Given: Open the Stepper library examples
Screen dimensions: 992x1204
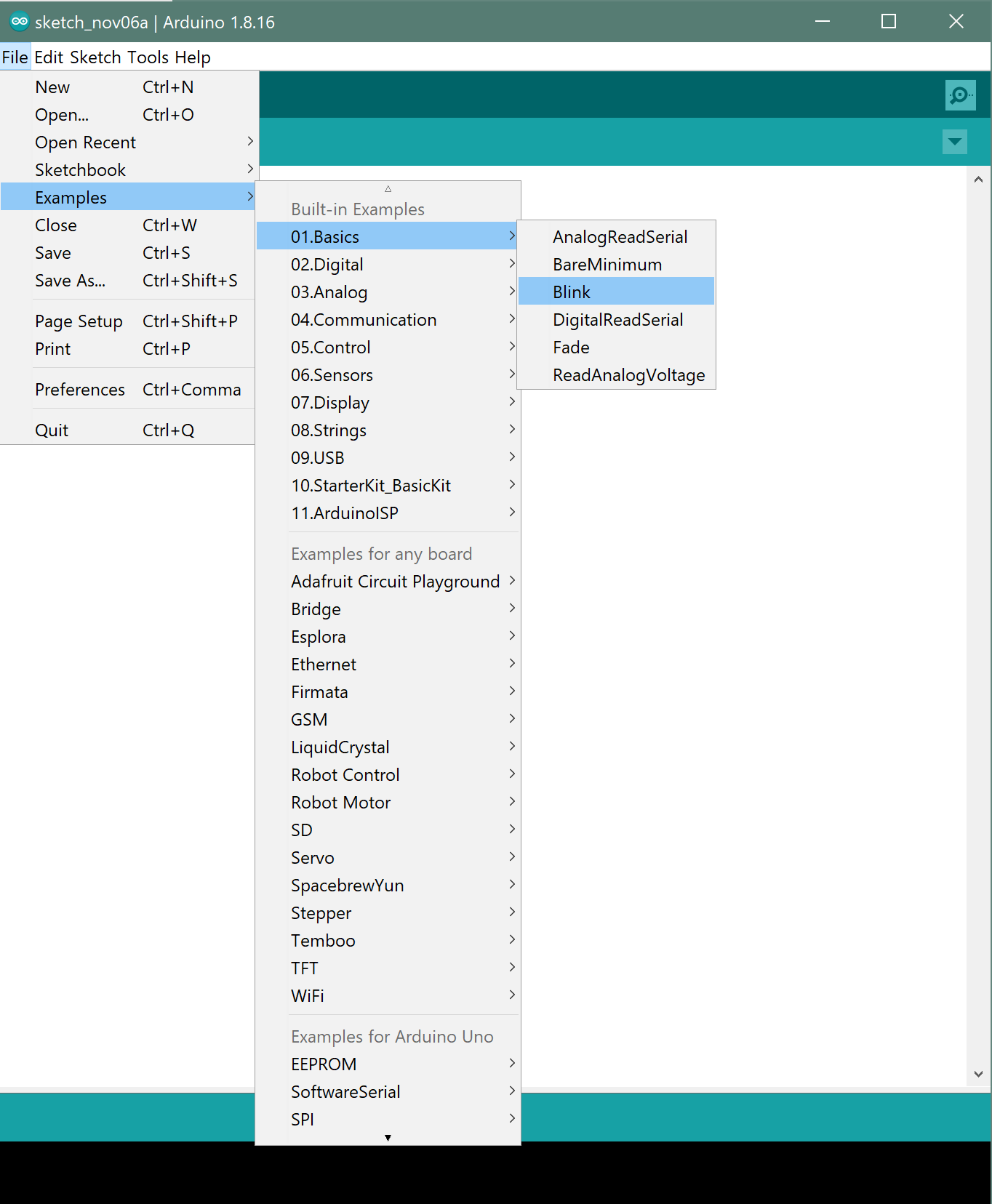Looking at the screenshot, I should (388, 913).
